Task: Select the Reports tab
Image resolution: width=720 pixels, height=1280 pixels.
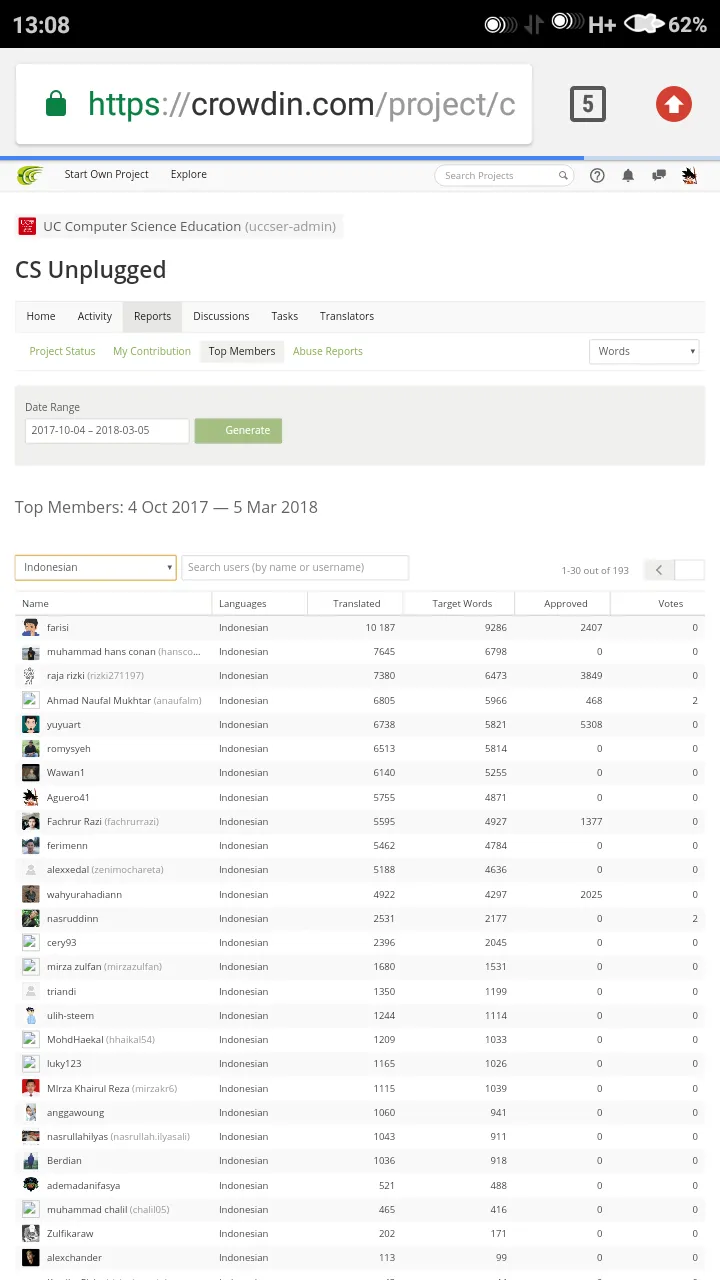Action: (x=152, y=316)
